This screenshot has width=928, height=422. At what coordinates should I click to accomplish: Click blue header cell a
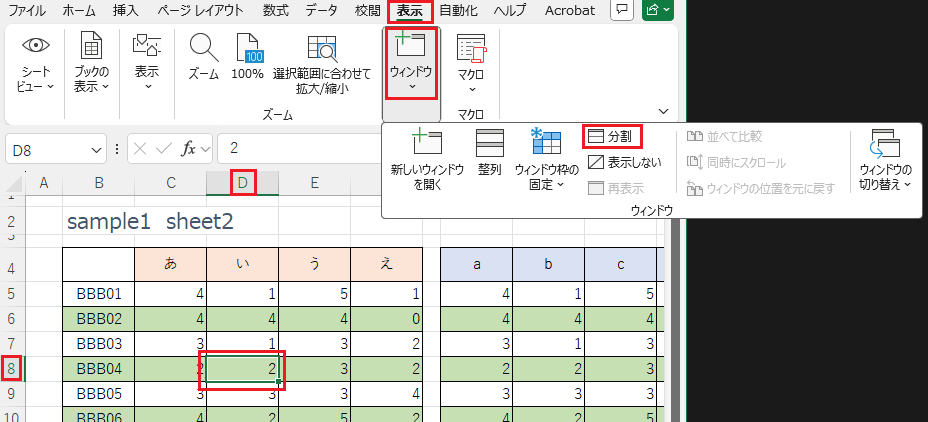476,265
